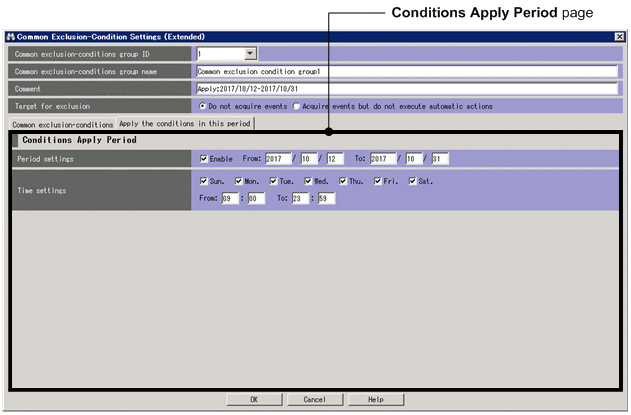Screen dimensions: 631x415
Task: Open Help for this dialog
Action: point(376,399)
